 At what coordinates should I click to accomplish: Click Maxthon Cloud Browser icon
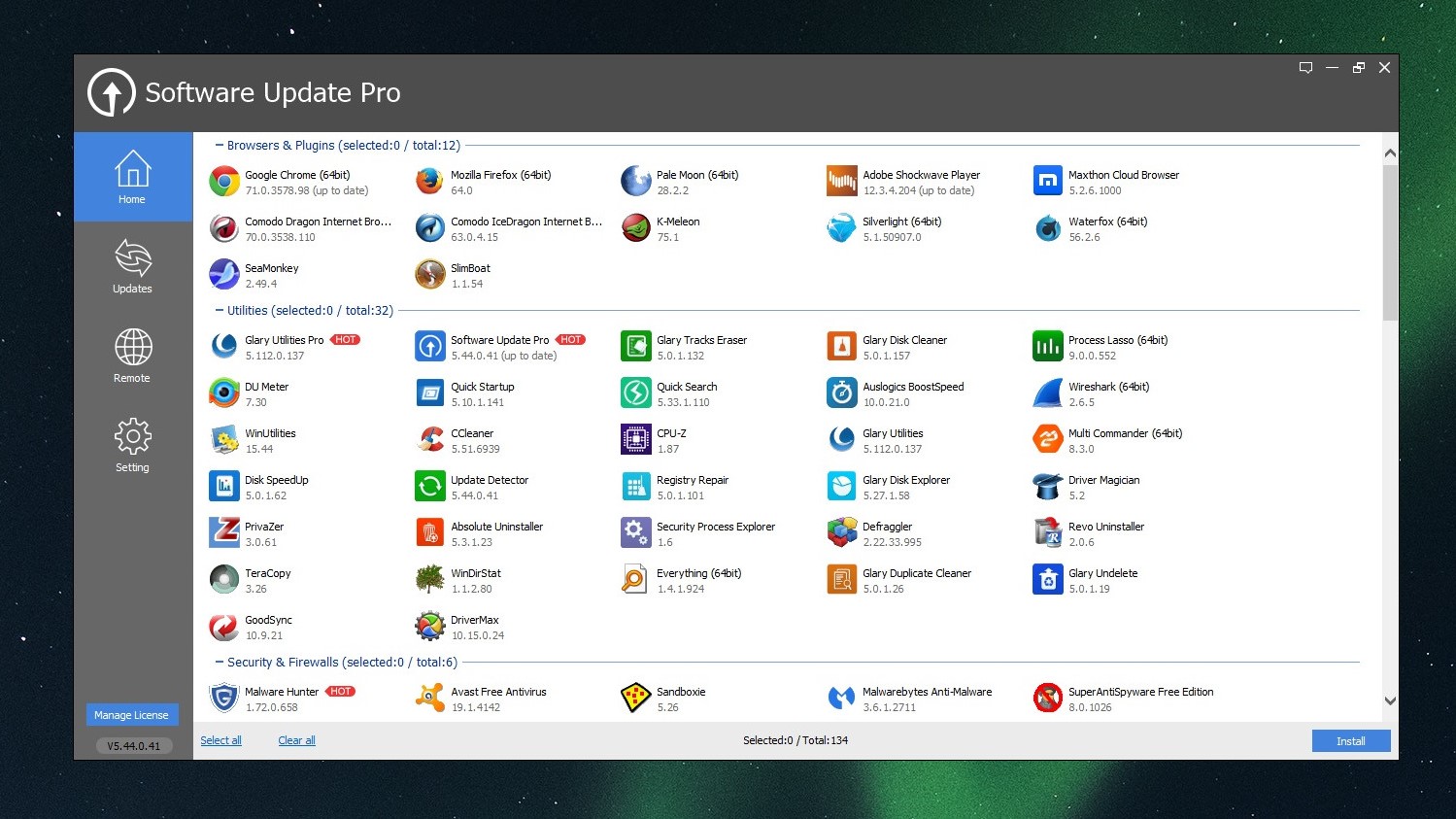1048,182
